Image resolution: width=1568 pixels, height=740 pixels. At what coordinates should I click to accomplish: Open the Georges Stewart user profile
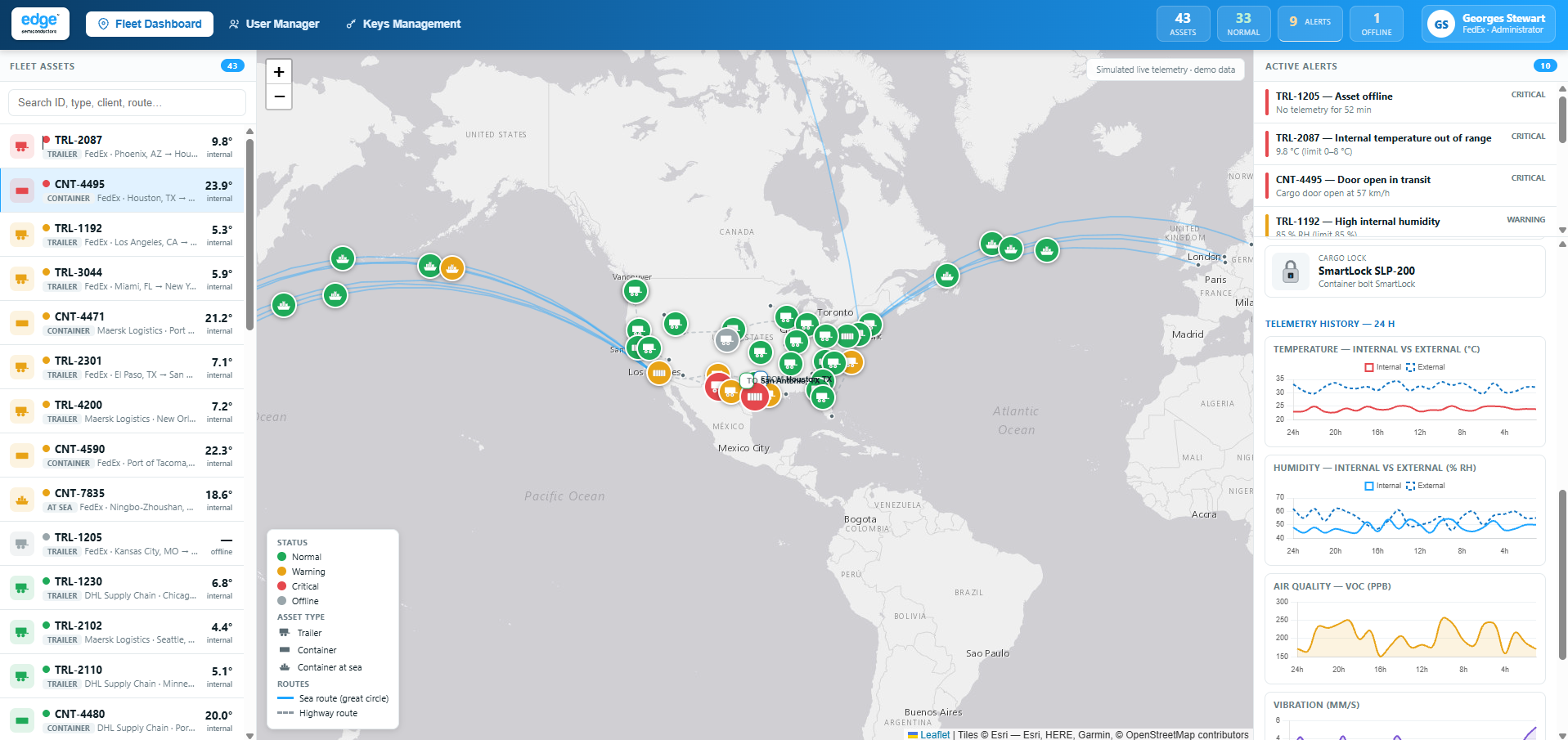[x=1489, y=24]
